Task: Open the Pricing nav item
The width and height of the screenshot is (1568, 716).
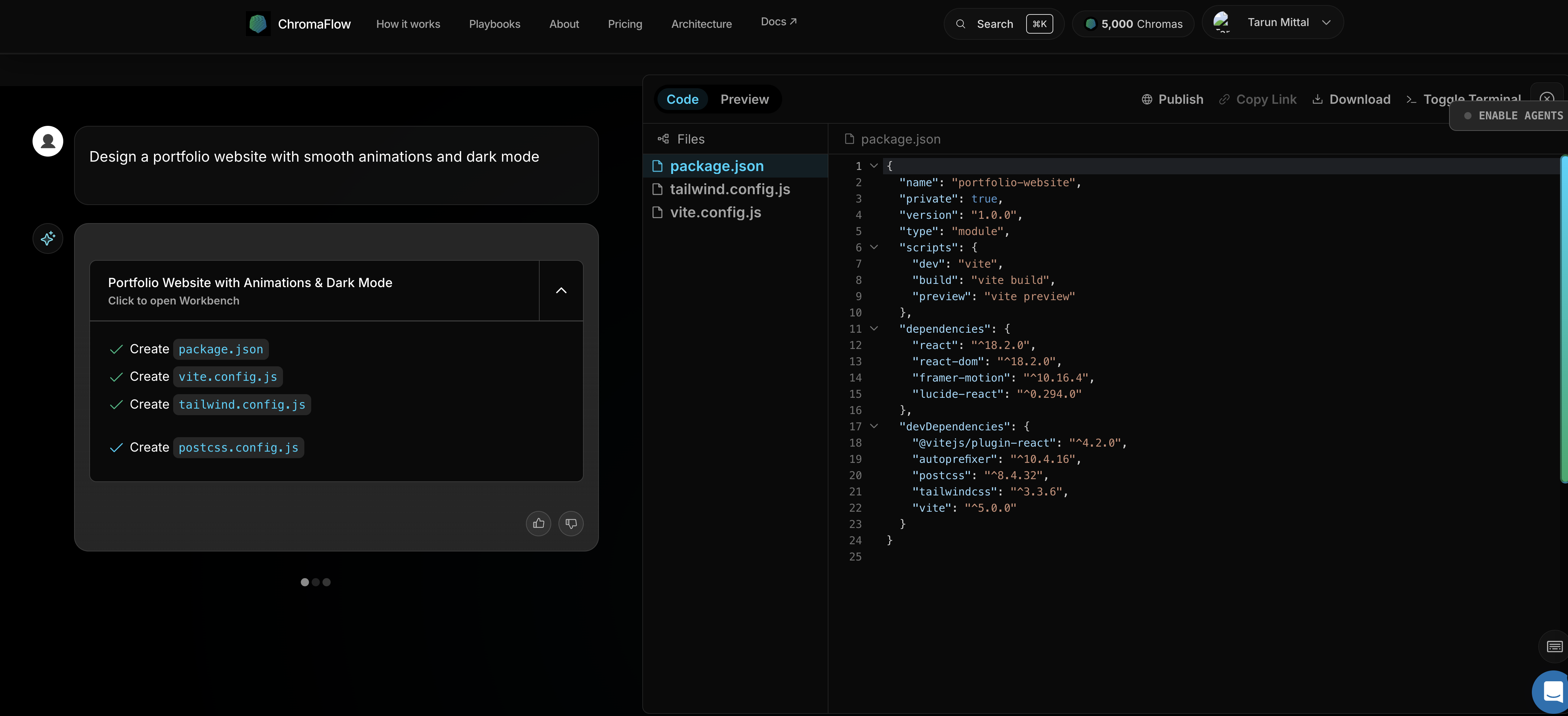Action: point(625,24)
